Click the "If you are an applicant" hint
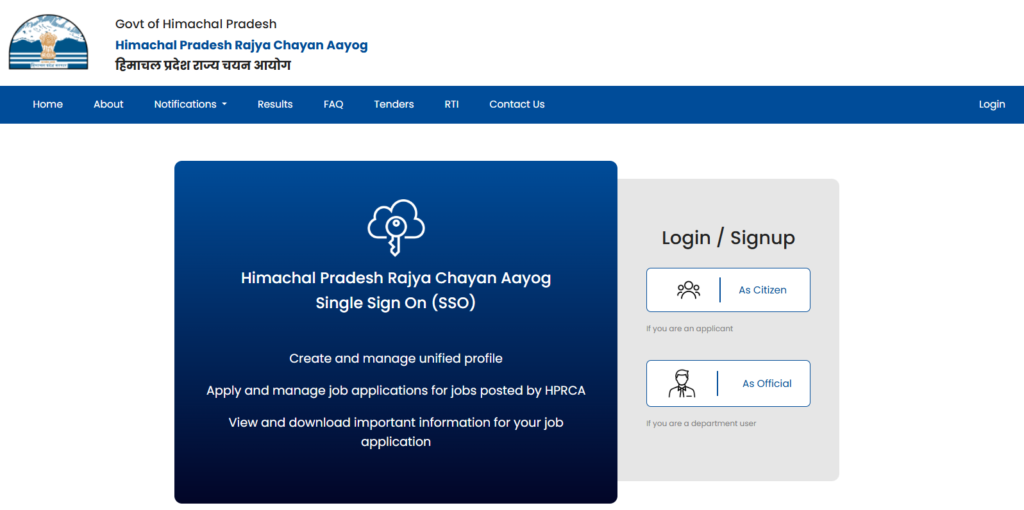The width and height of the screenshot is (1024, 510). coord(689,329)
